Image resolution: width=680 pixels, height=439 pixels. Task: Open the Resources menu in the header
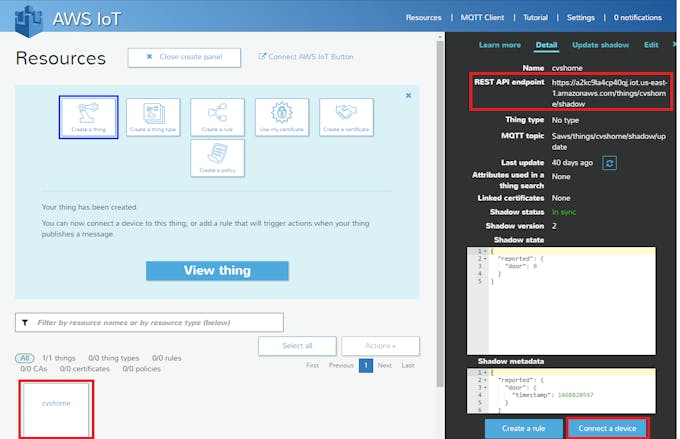[423, 17]
